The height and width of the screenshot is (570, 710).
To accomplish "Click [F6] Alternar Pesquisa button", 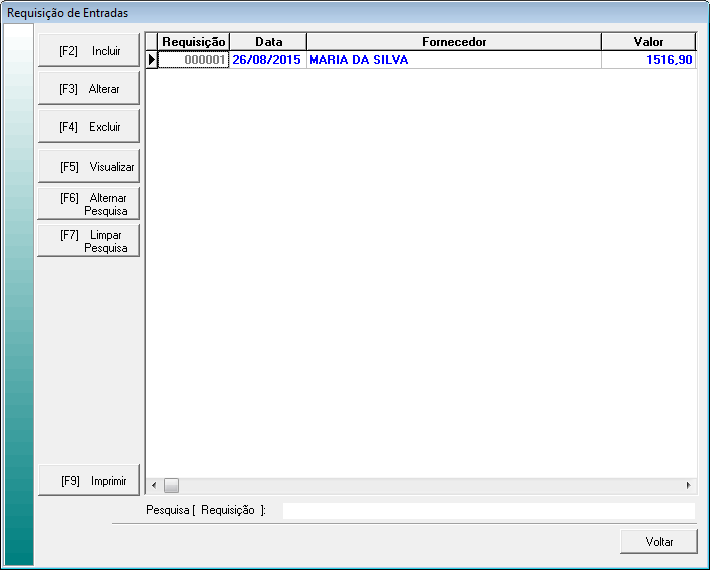I will click(x=88, y=204).
